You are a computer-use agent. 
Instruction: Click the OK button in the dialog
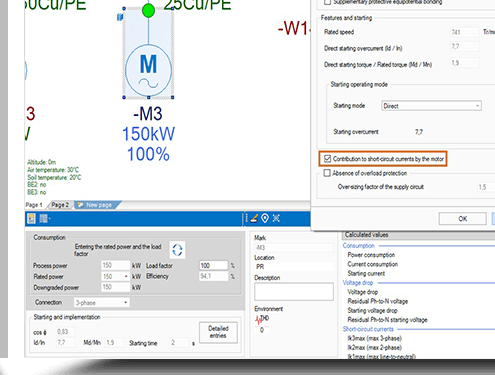(463, 219)
